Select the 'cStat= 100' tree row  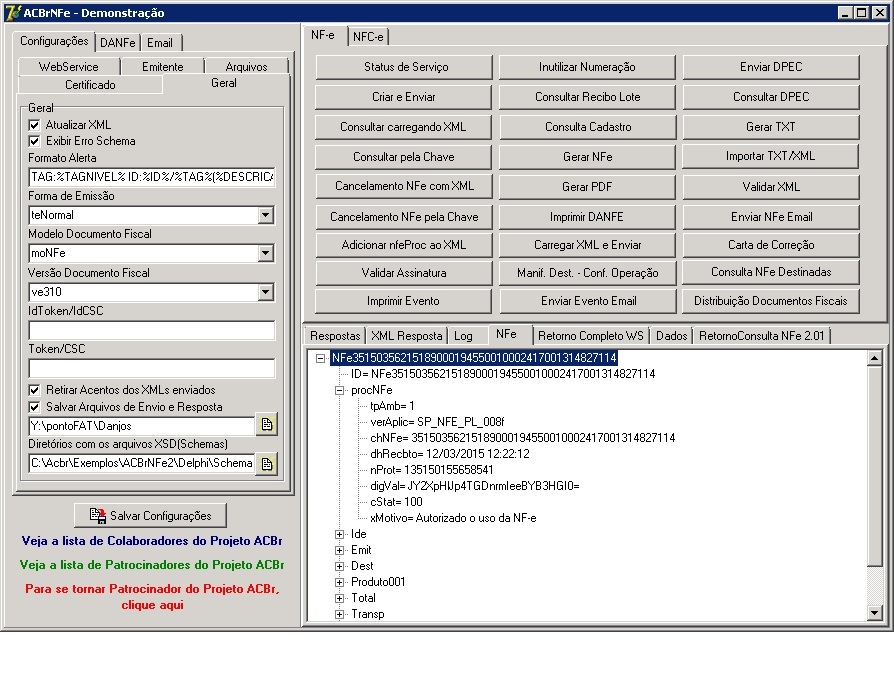click(x=396, y=502)
